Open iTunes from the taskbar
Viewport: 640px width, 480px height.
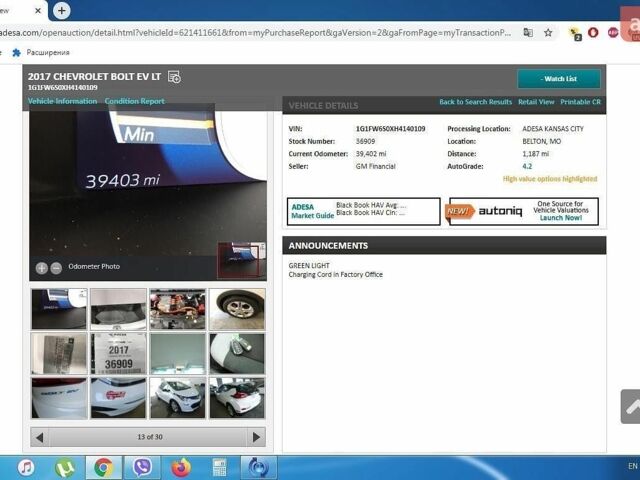pos(27,467)
